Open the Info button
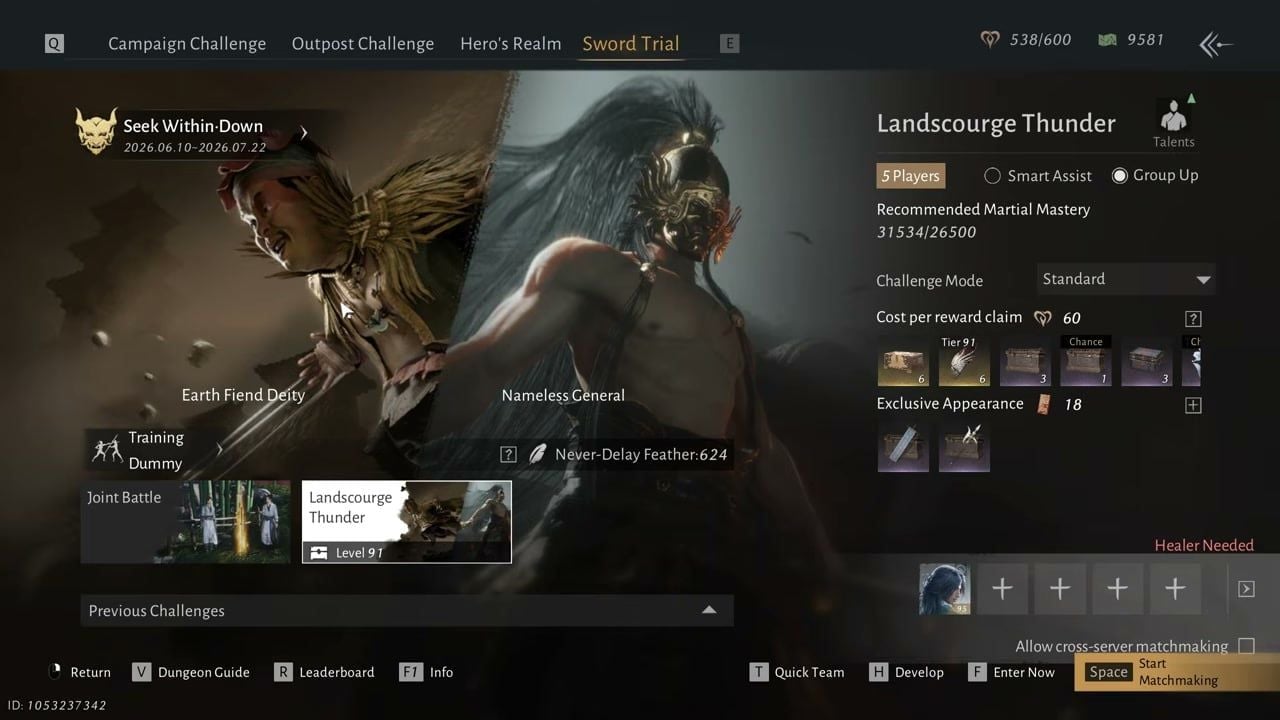 (426, 672)
